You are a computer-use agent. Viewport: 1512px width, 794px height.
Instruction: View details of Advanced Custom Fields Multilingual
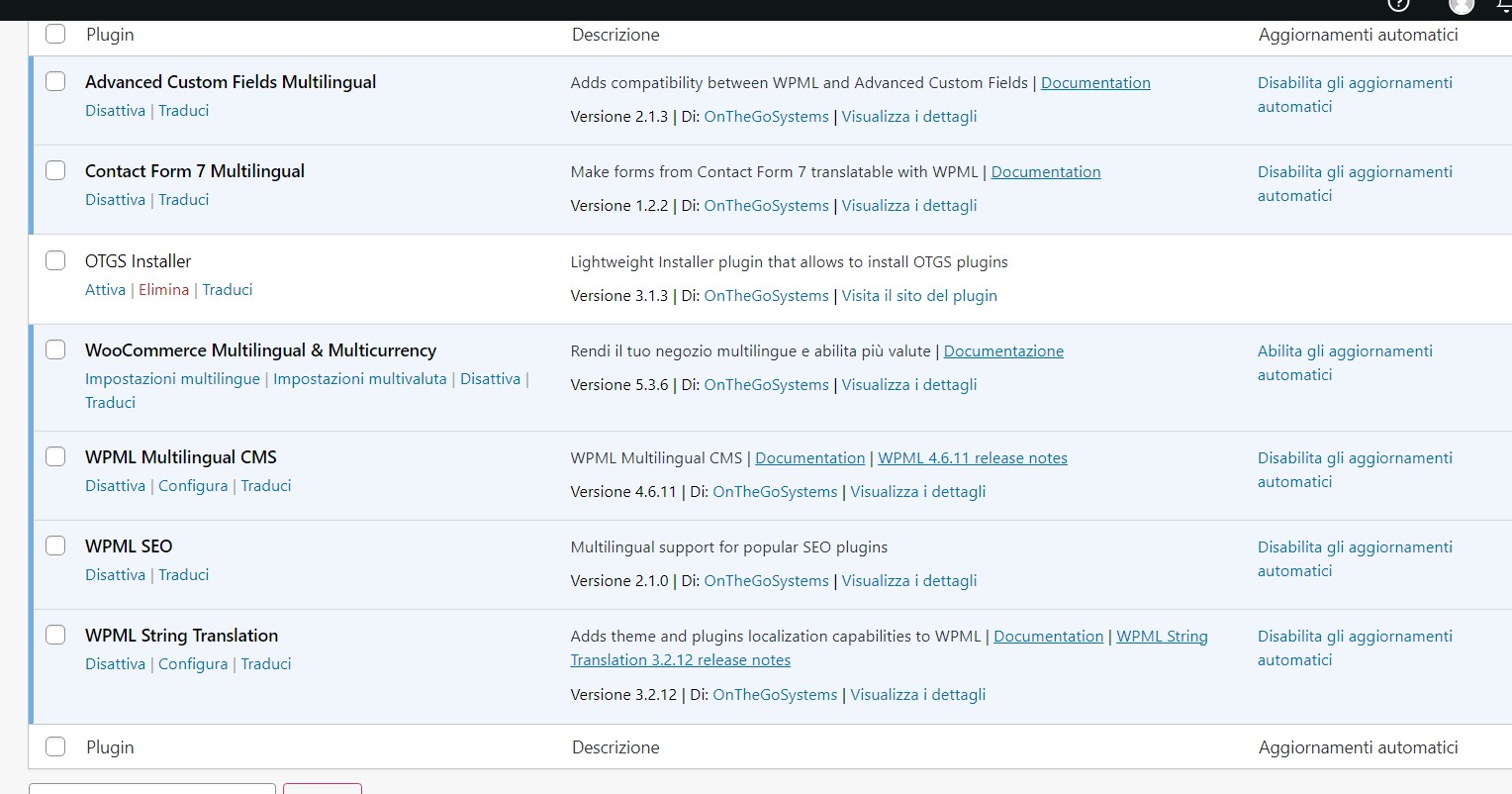click(x=909, y=116)
